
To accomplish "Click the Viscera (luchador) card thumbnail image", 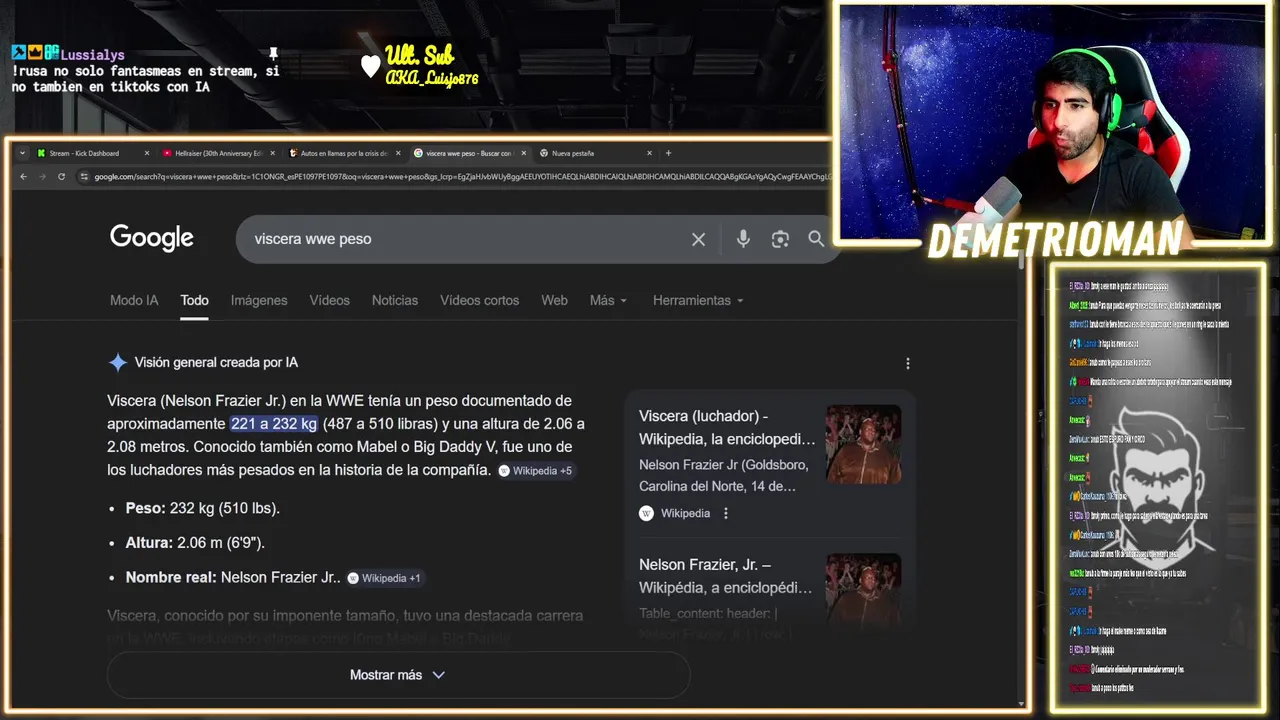I will click(863, 444).
